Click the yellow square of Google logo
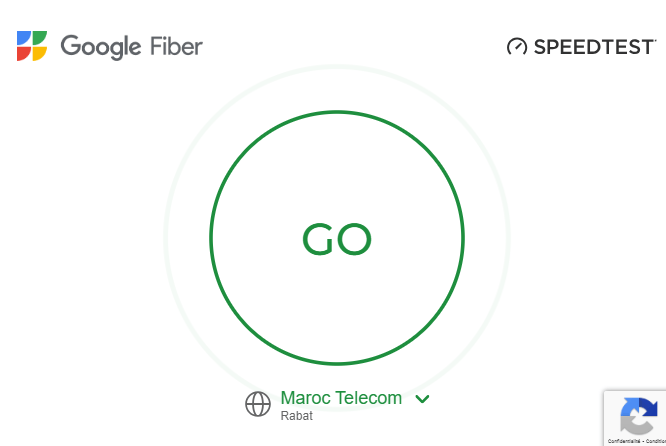 (40, 53)
